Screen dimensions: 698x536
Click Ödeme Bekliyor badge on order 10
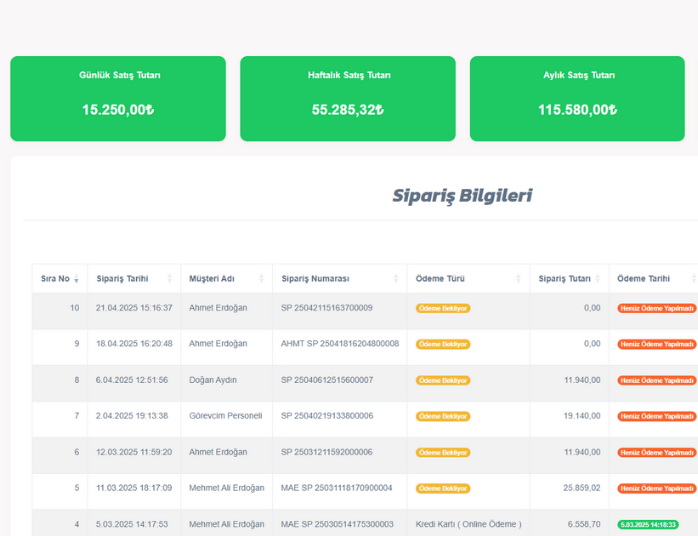pyautogui.click(x=442, y=308)
